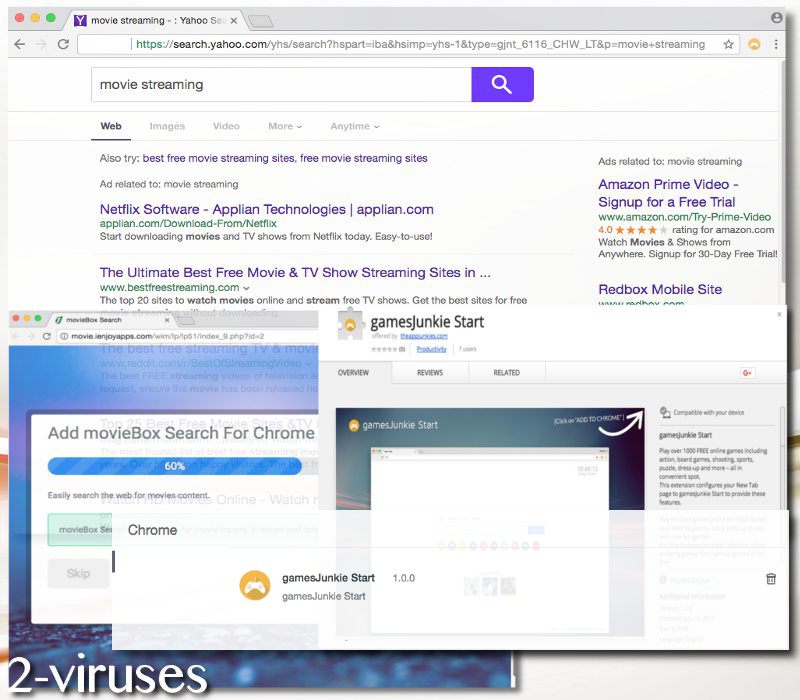800x700 pixels.
Task: Click theappjunkies.com publisher link
Action: [424, 336]
